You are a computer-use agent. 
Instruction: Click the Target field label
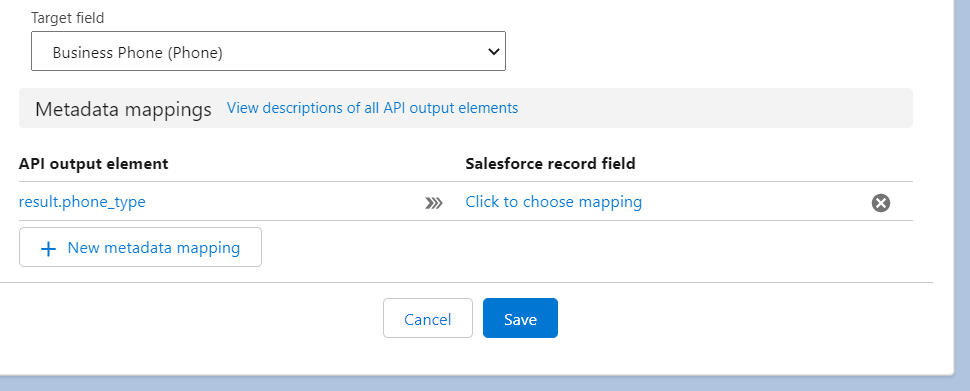(67, 19)
